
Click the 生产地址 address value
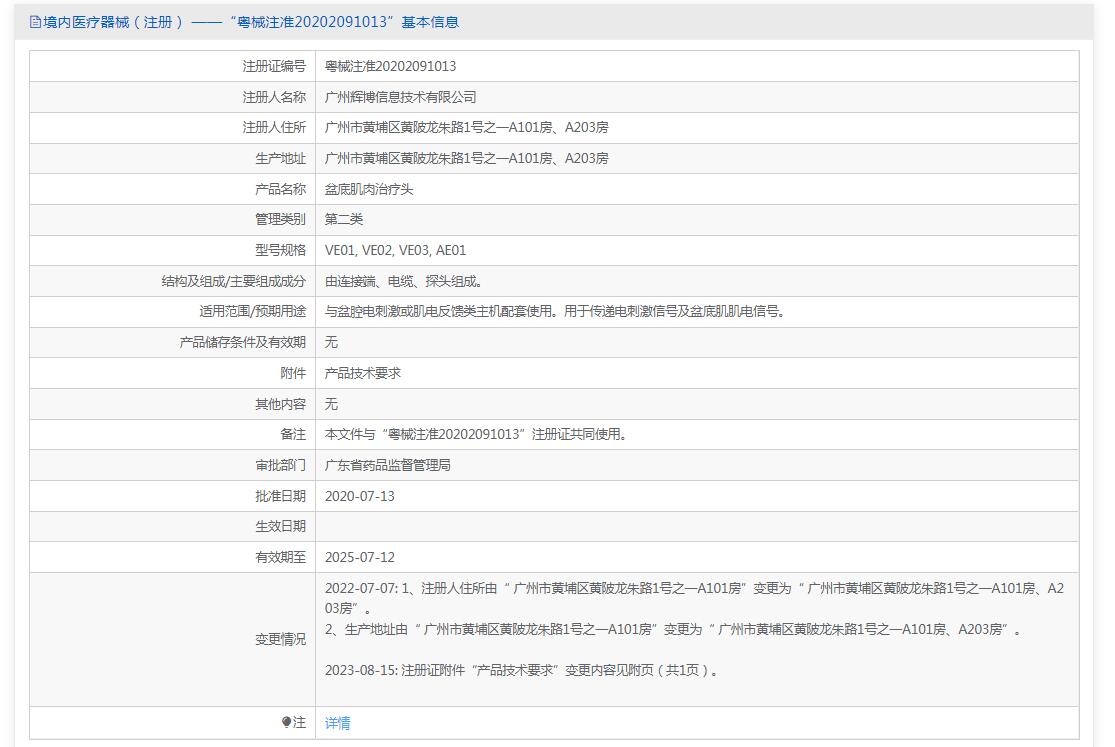pos(466,158)
